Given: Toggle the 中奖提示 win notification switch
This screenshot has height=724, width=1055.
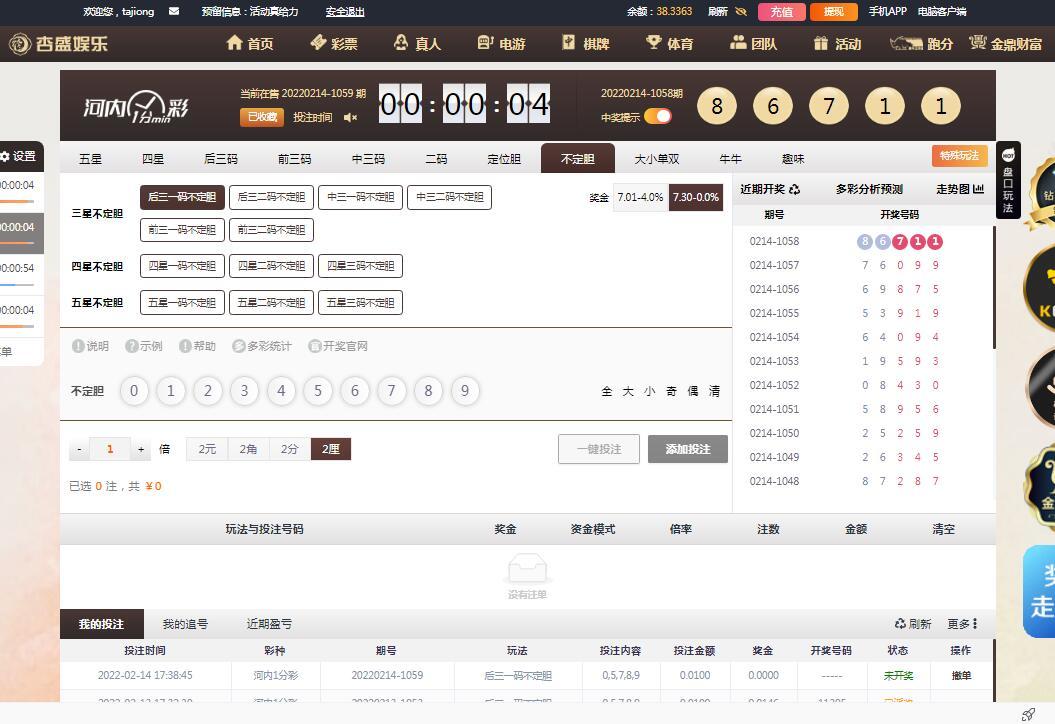Looking at the screenshot, I should pyautogui.click(x=657, y=117).
